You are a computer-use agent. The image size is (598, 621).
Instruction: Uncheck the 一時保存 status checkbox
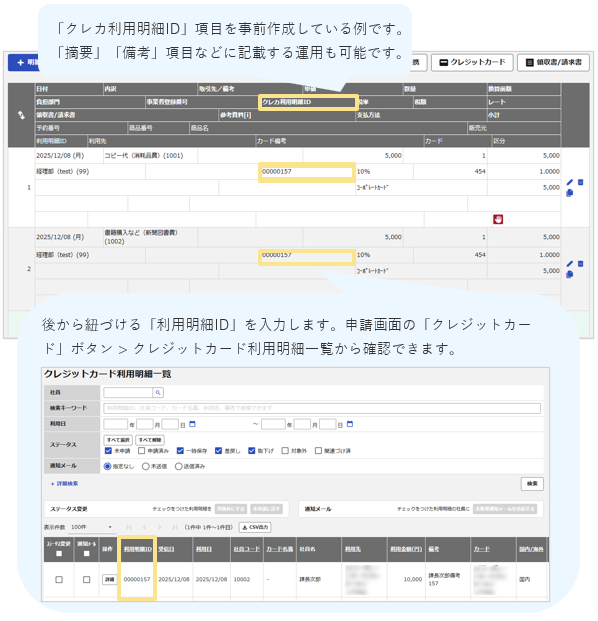coord(180,451)
